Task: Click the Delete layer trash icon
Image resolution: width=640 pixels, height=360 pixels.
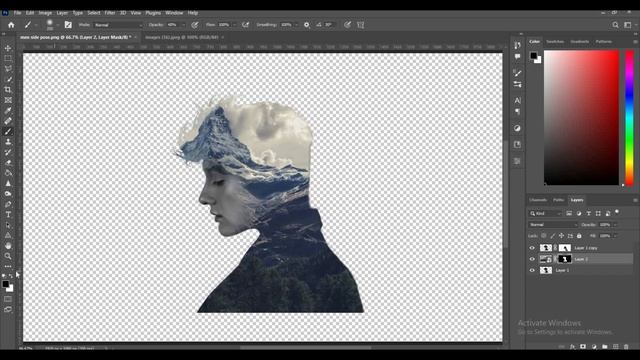Action: (626, 347)
